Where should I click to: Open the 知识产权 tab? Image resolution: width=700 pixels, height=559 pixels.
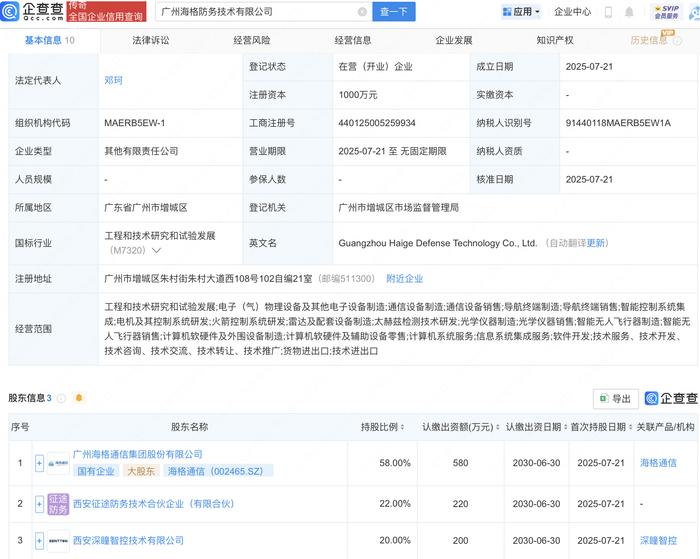coord(555,41)
